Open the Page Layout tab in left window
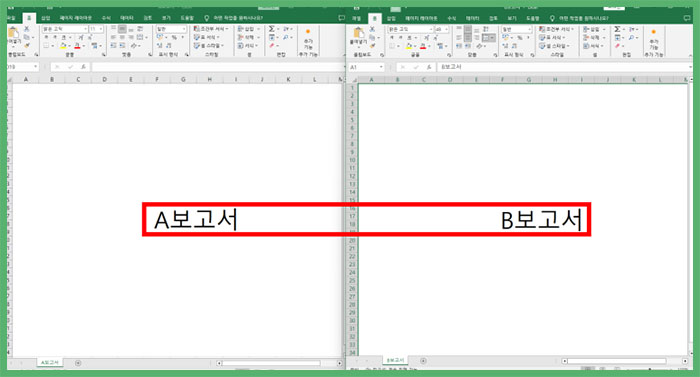Image resolution: width=700 pixels, height=377 pixels. (x=75, y=18)
